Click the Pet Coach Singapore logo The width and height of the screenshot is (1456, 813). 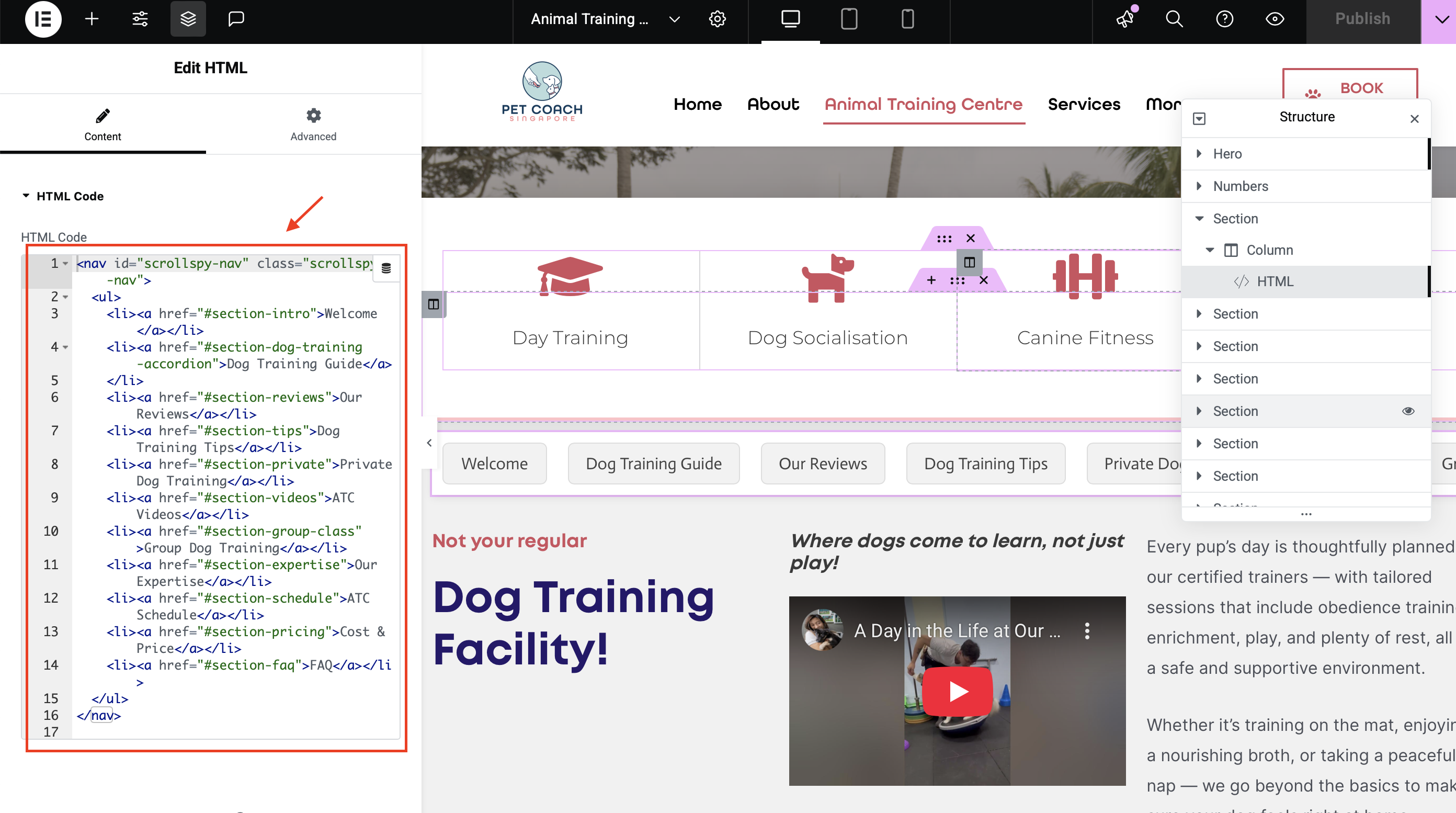point(541,92)
